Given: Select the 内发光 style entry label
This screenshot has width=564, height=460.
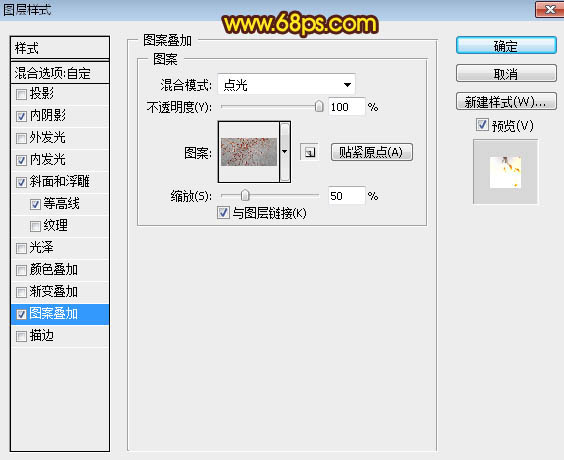Looking at the screenshot, I should click(x=47, y=159).
